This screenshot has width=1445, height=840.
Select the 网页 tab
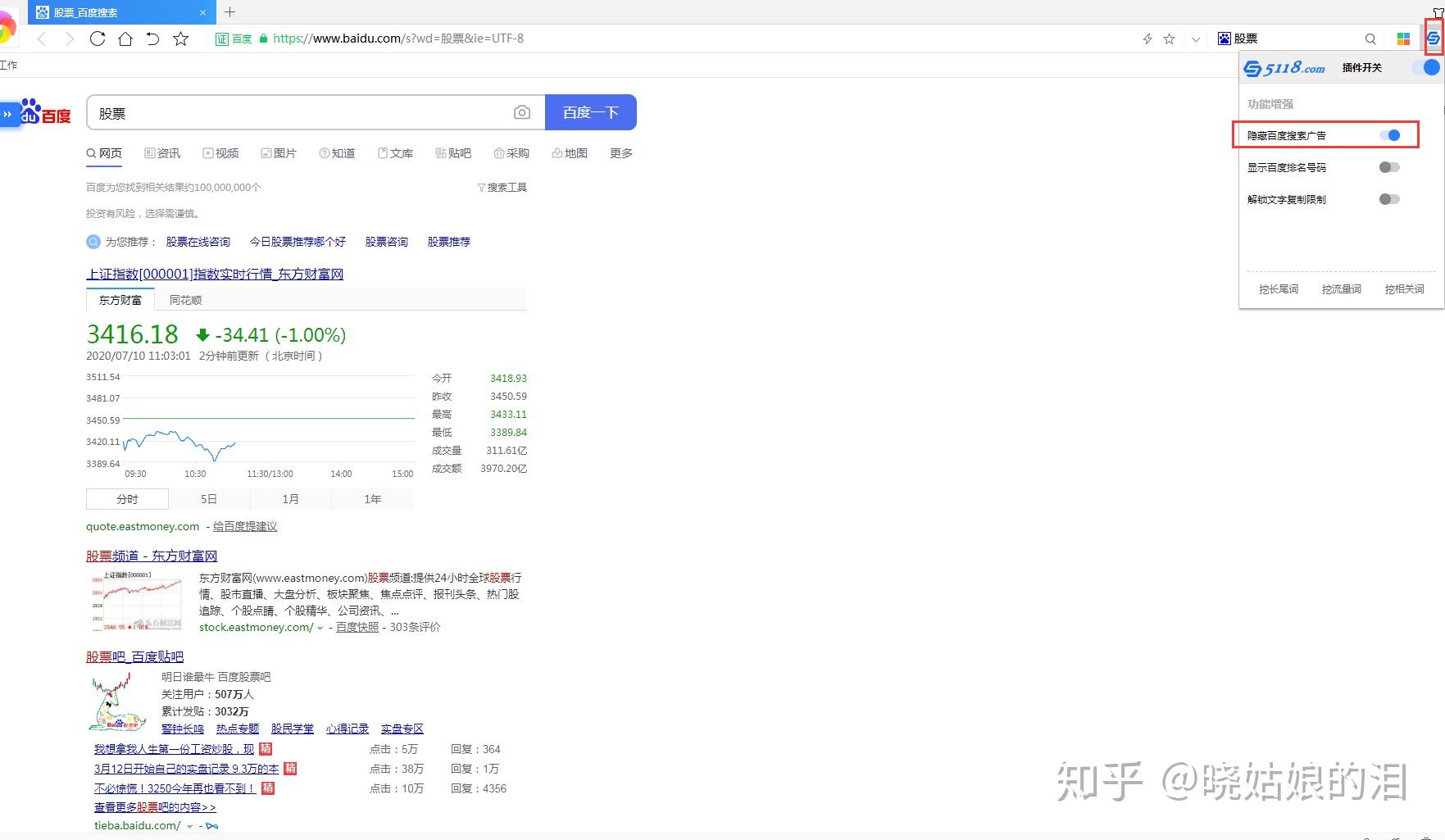104,153
